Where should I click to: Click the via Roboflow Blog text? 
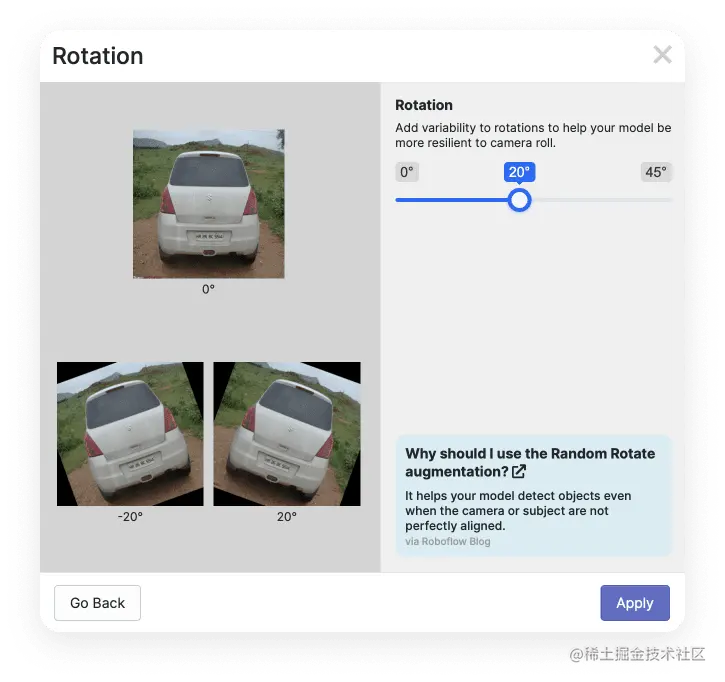(448, 541)
